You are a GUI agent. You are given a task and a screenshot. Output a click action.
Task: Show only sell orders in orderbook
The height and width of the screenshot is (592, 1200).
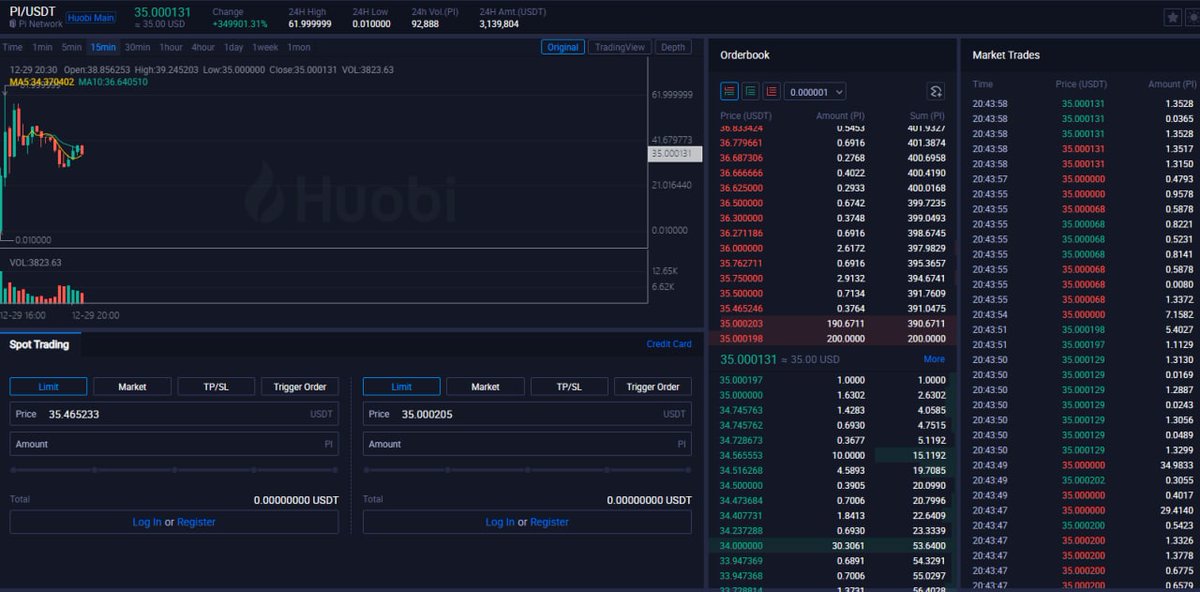coord(772,91)
